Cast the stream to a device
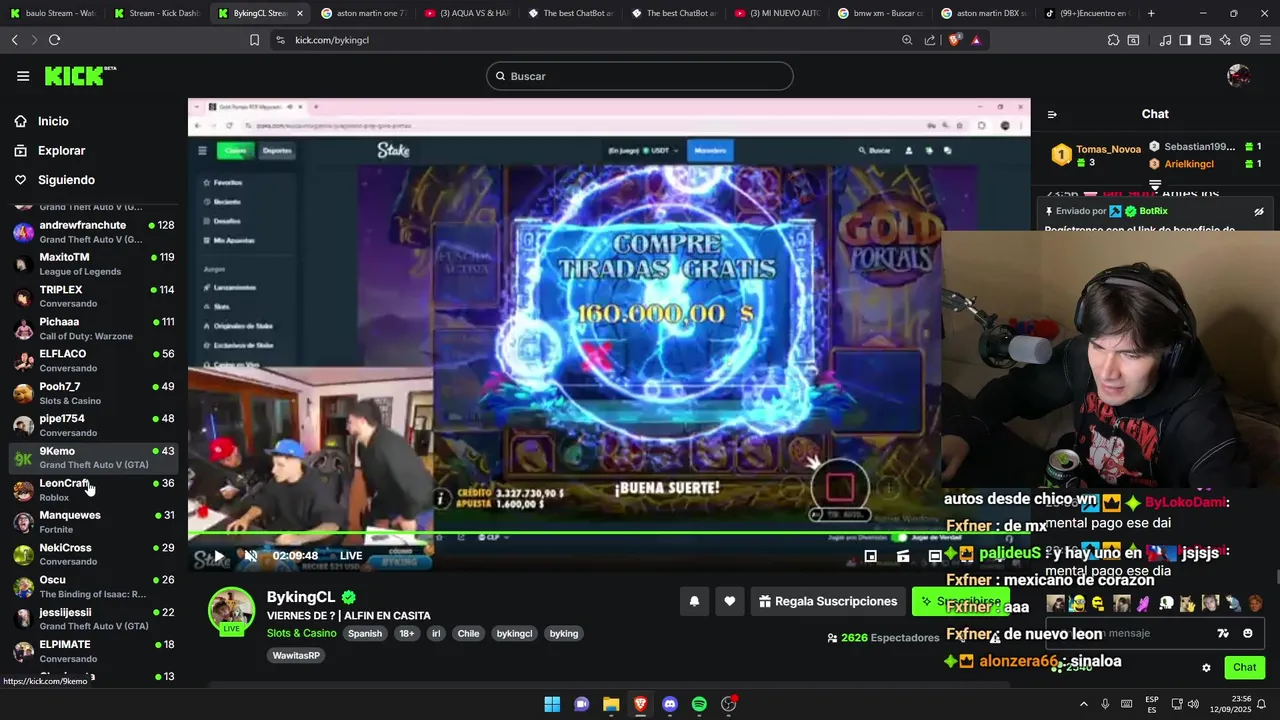The height and width of the screenshot is (720, 1280). tap(903, 556)
